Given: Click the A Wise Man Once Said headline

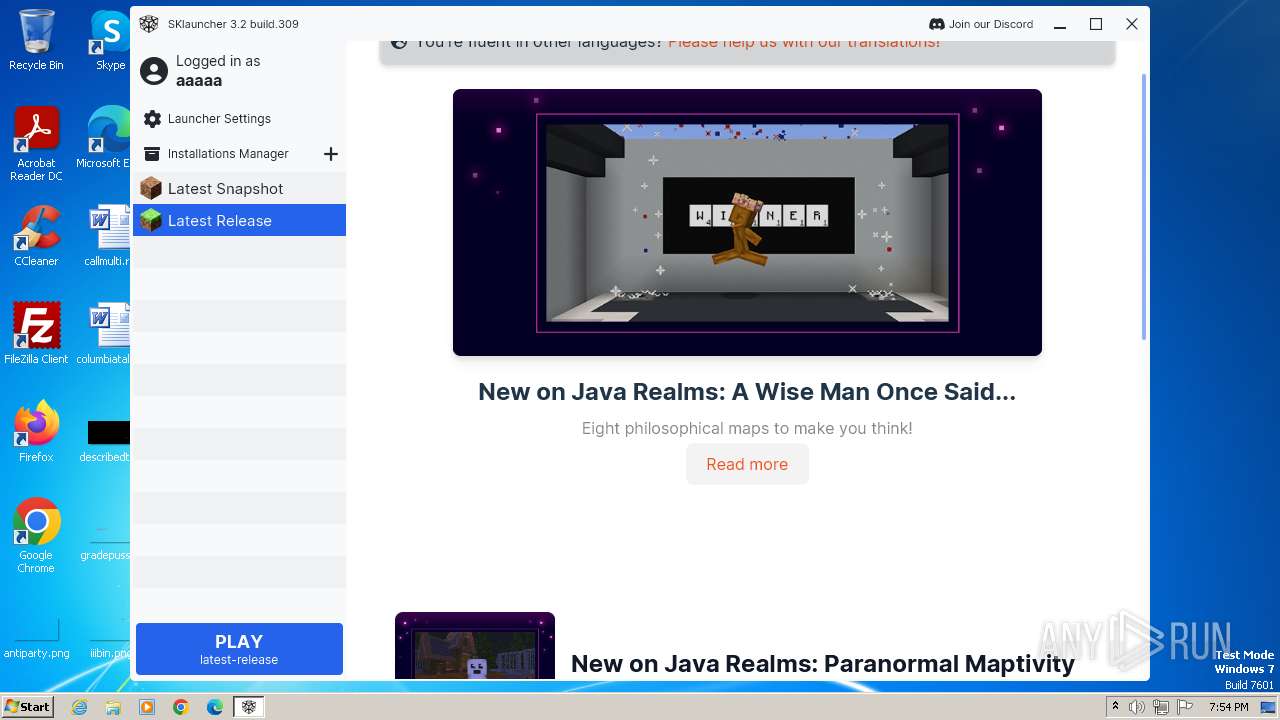Looking at the screenshot, I should tap(747, 392).
